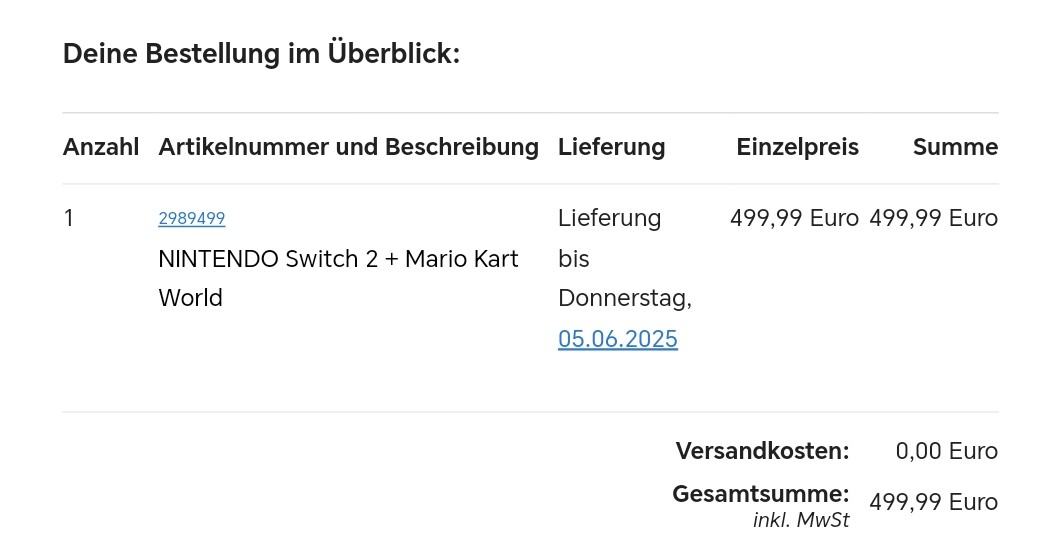This screenshot has height=553, width=1060.
Task: Click the word 'World' in product name
Action: (x=190, y=298)
